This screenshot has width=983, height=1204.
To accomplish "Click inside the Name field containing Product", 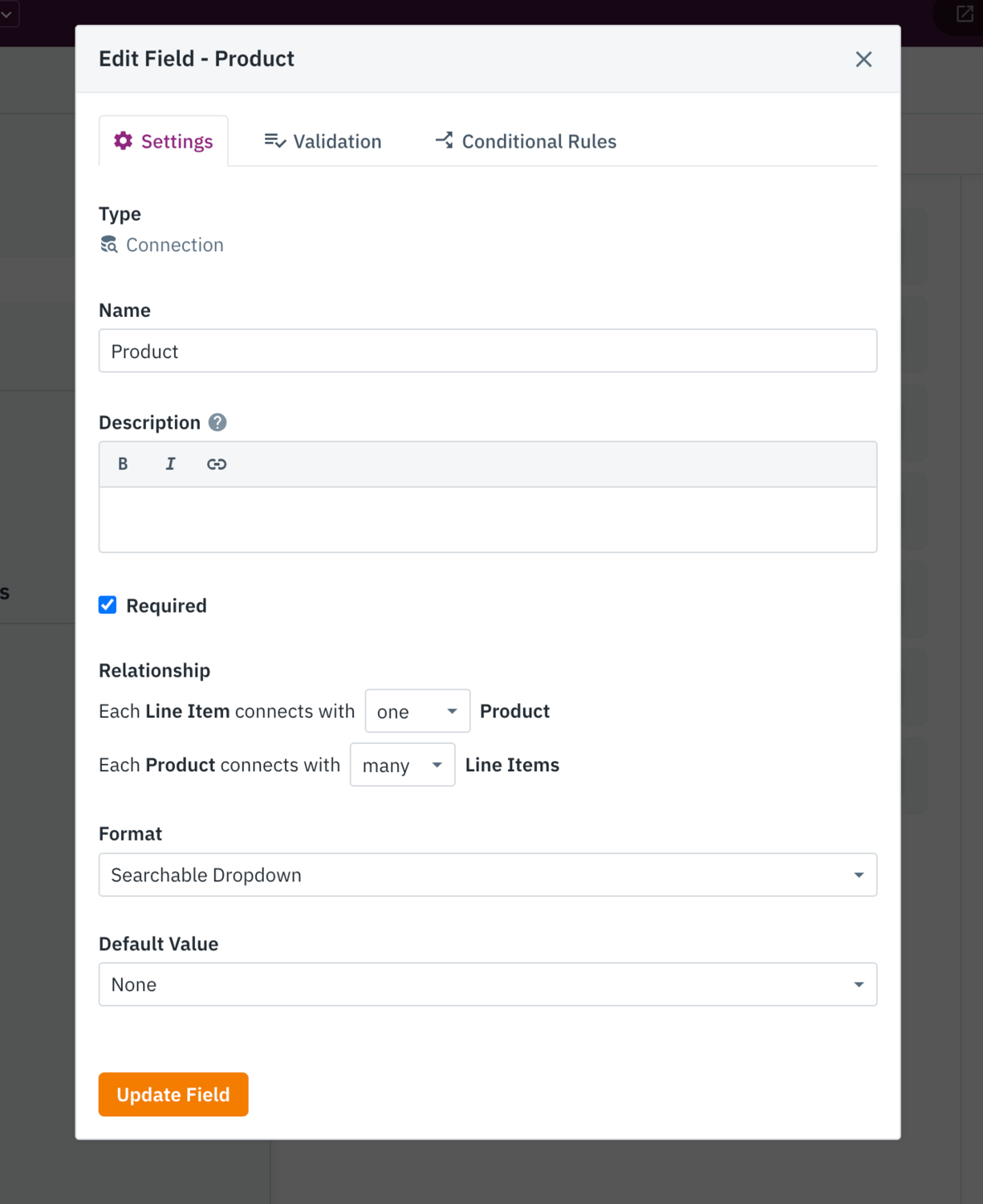I will pyautogui.click(x=487, y=351).
